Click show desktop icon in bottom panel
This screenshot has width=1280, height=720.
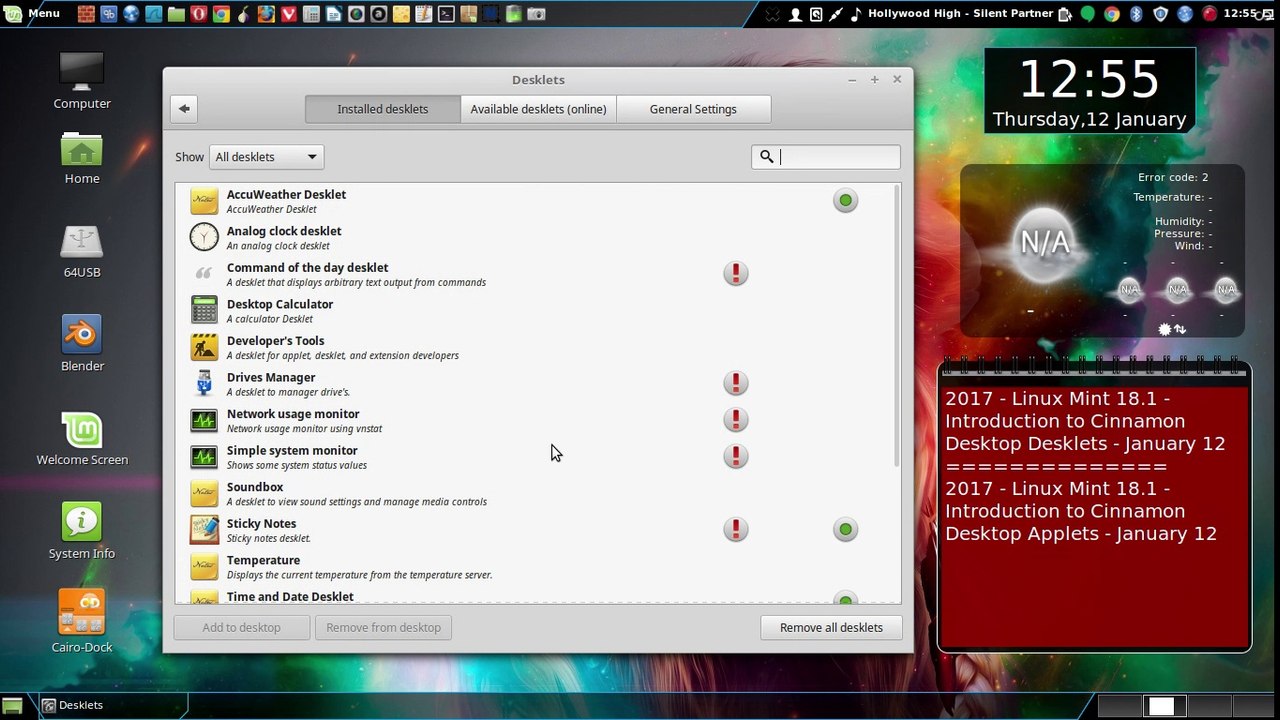(12, 705)
